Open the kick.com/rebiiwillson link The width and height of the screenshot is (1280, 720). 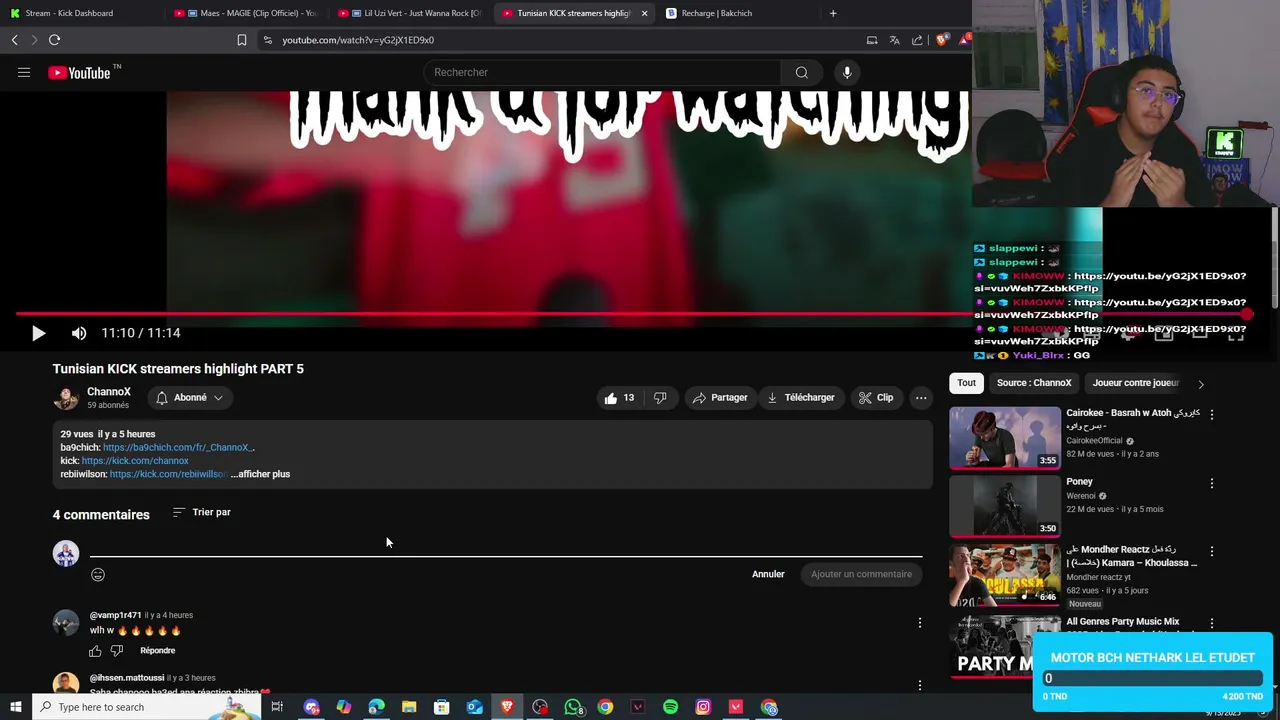(169, 474)
